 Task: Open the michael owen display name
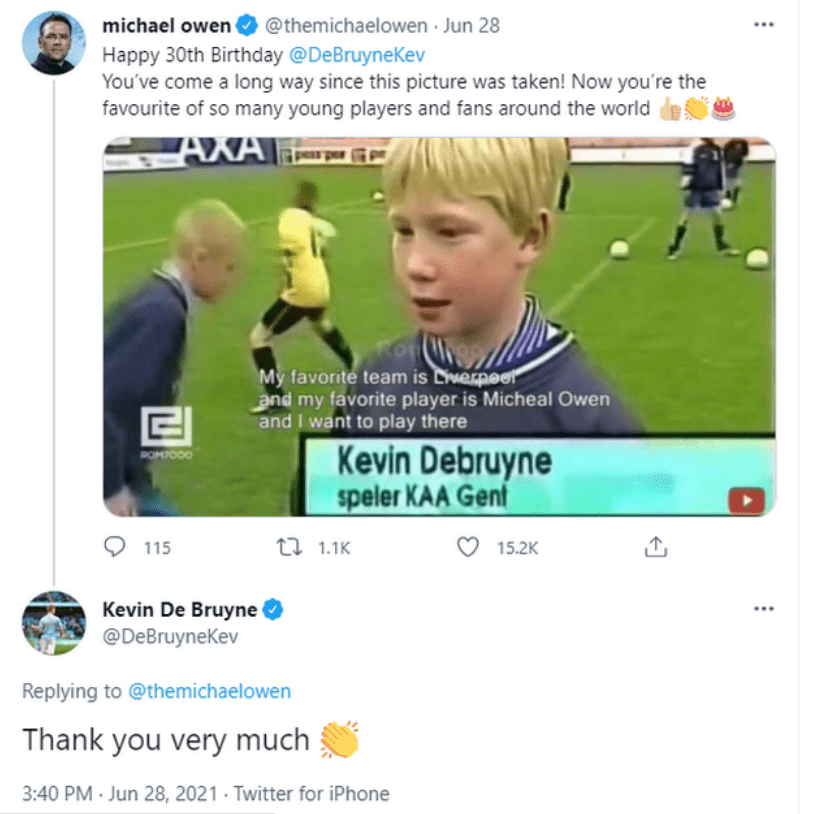(x=167, y=25)
